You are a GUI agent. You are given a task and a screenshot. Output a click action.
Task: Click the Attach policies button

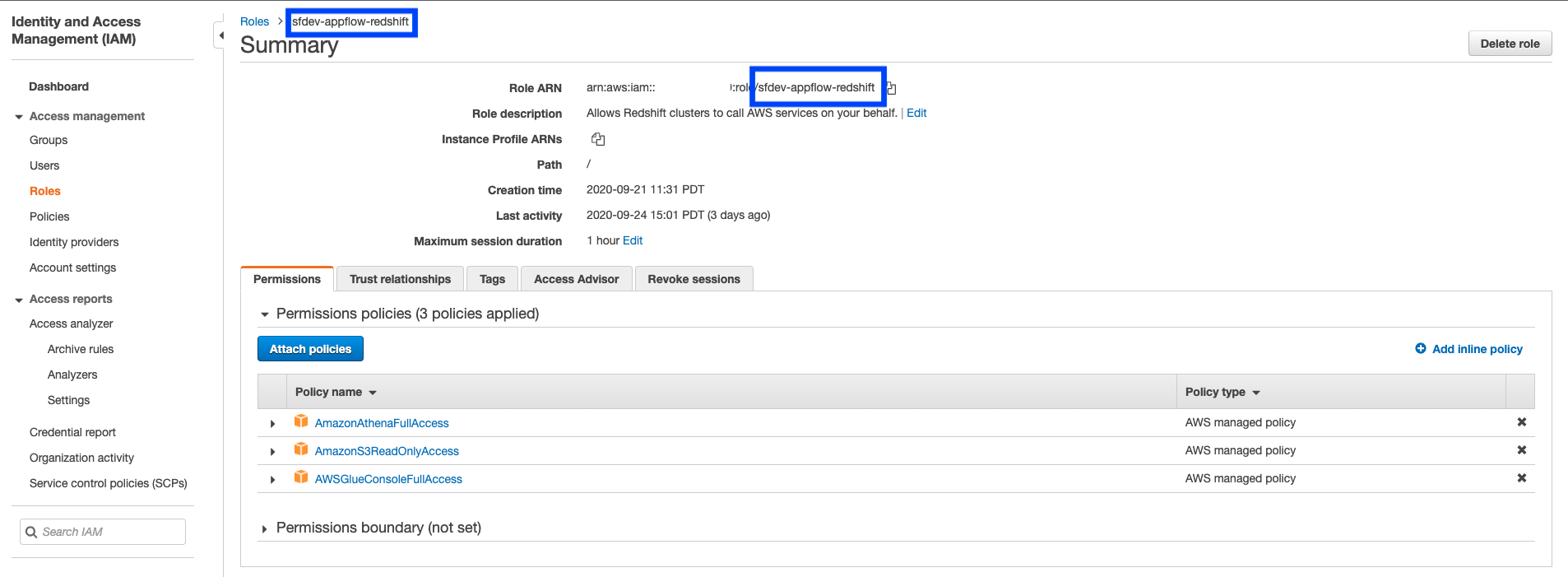[310, 349]
